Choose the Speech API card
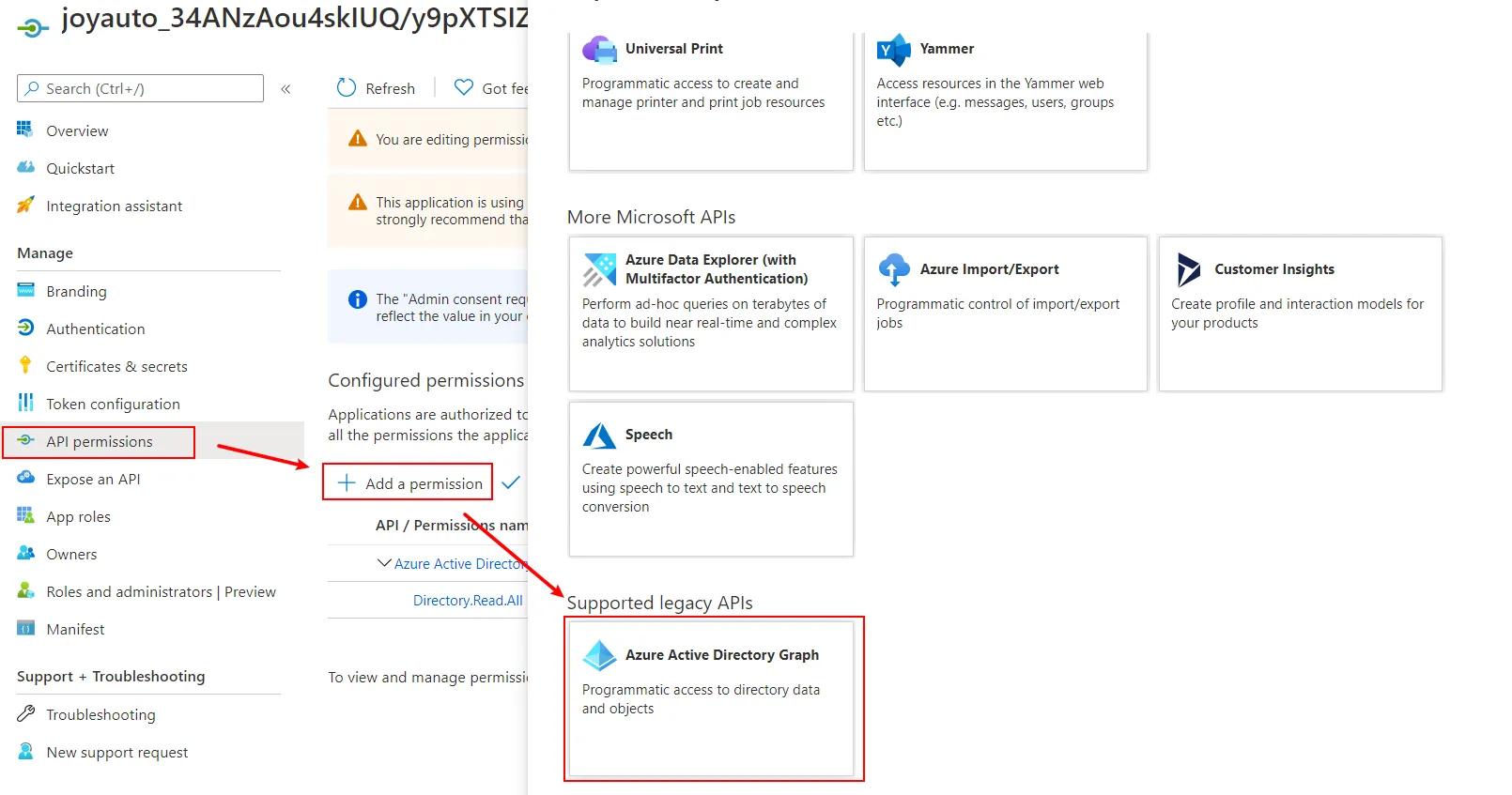This screenshot has width=1512, height=795. point(711,479)
